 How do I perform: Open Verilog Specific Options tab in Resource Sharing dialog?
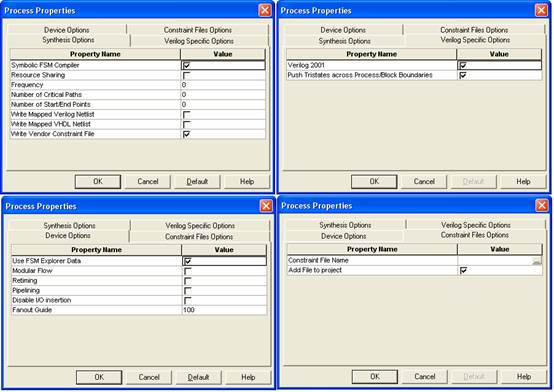click(199, 41)
